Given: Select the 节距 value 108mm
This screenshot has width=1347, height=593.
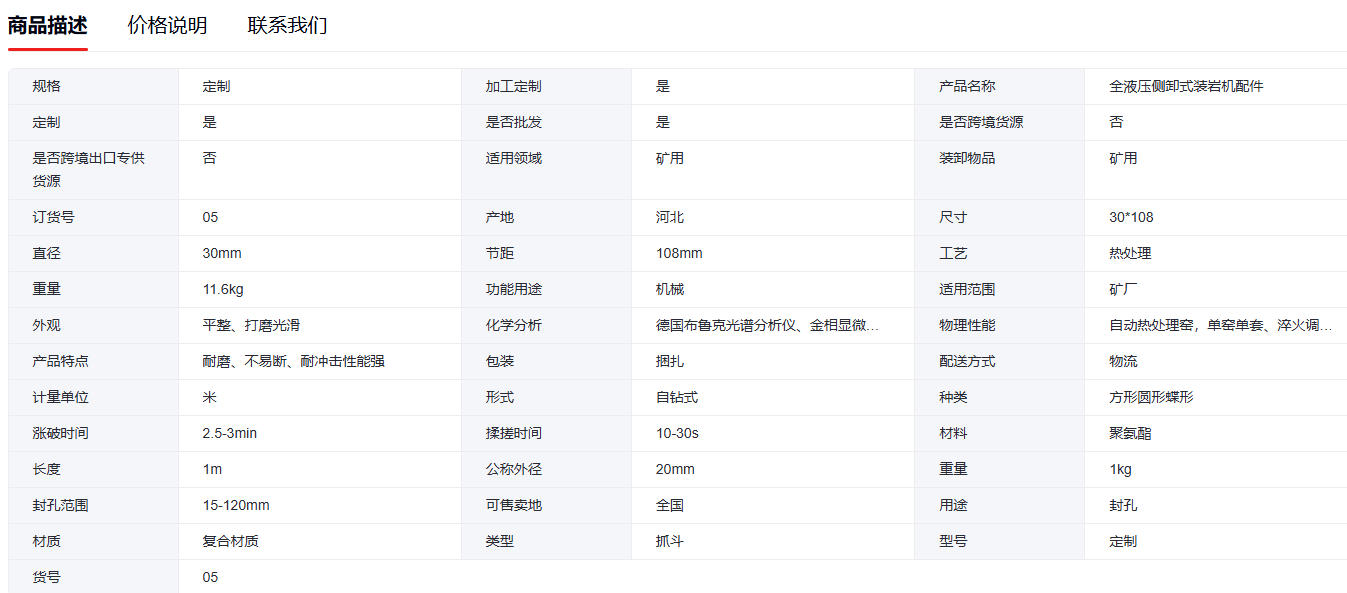Looking at the screenshot, I should (679, 254).
